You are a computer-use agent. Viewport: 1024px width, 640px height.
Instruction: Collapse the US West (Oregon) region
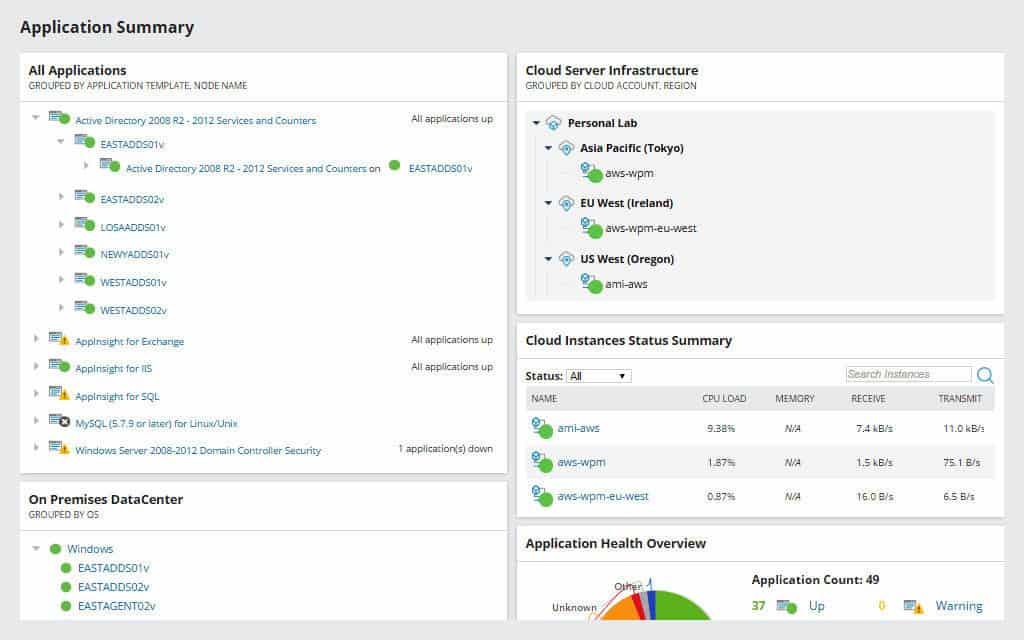[549, 259]
